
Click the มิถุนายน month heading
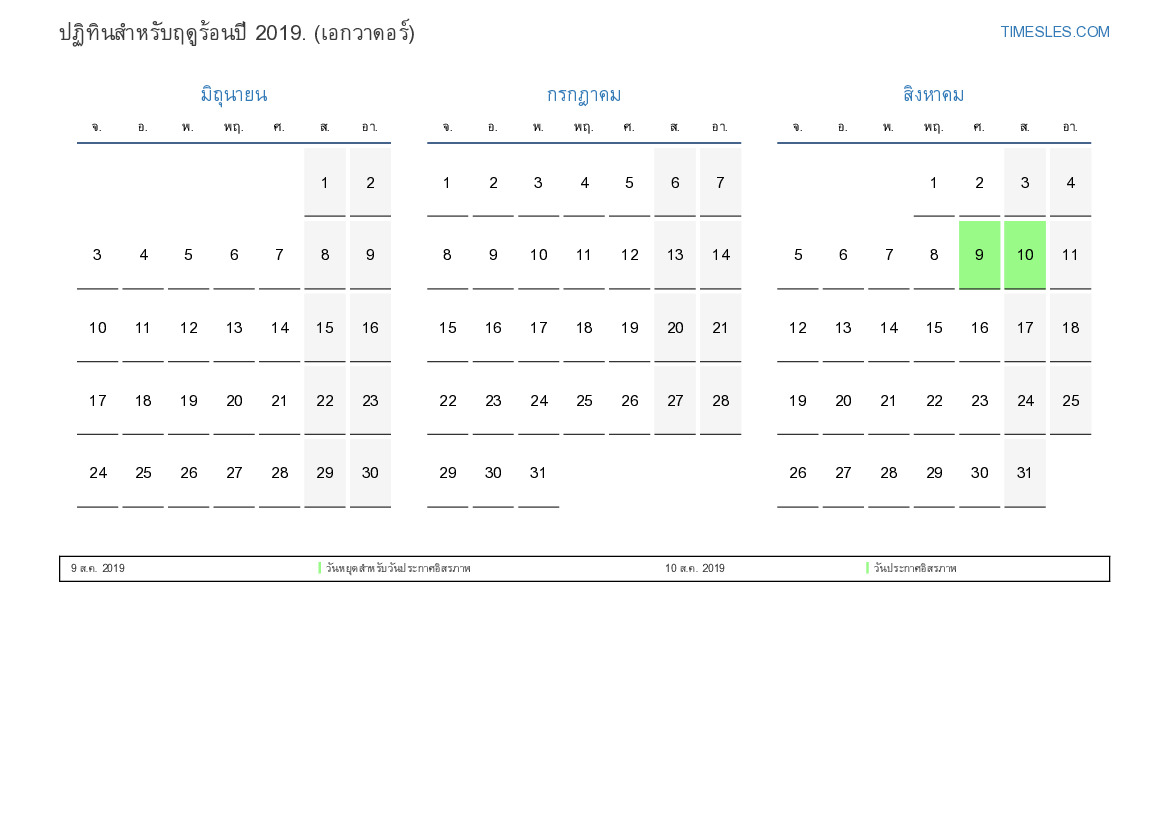pos(233,95)
